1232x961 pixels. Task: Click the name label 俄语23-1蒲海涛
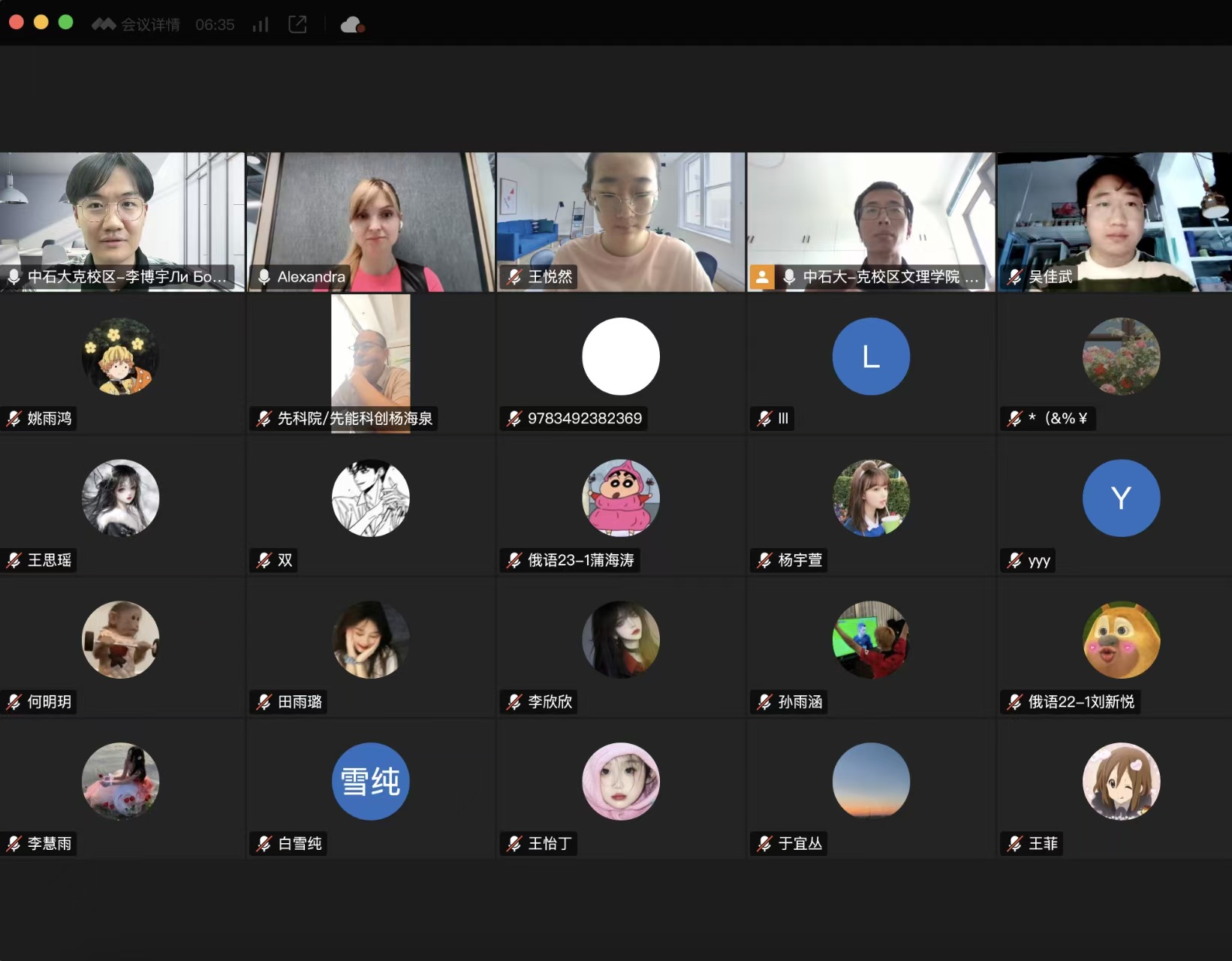[580, 560]
